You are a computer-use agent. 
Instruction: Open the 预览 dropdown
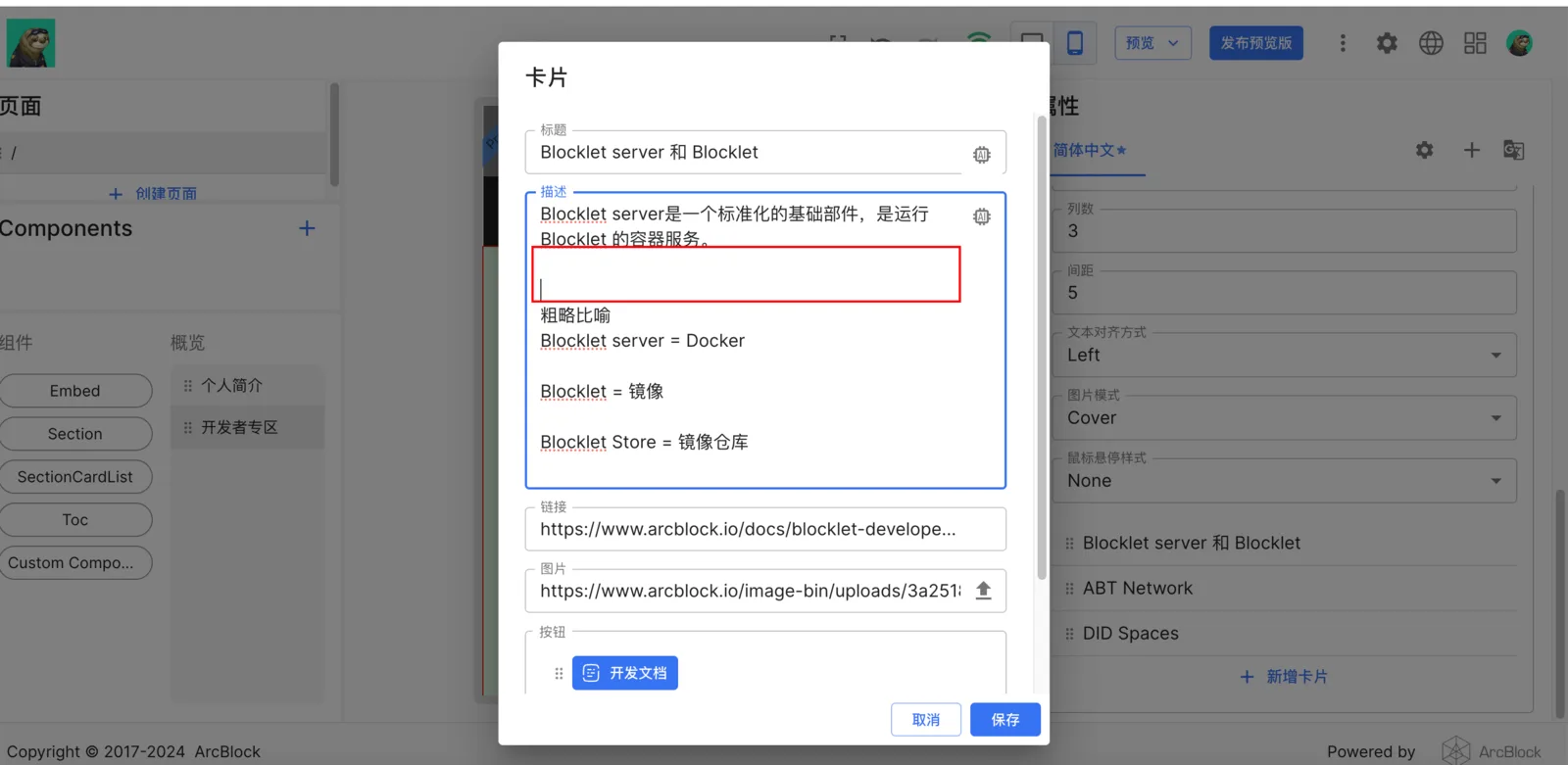point(1152,43)
